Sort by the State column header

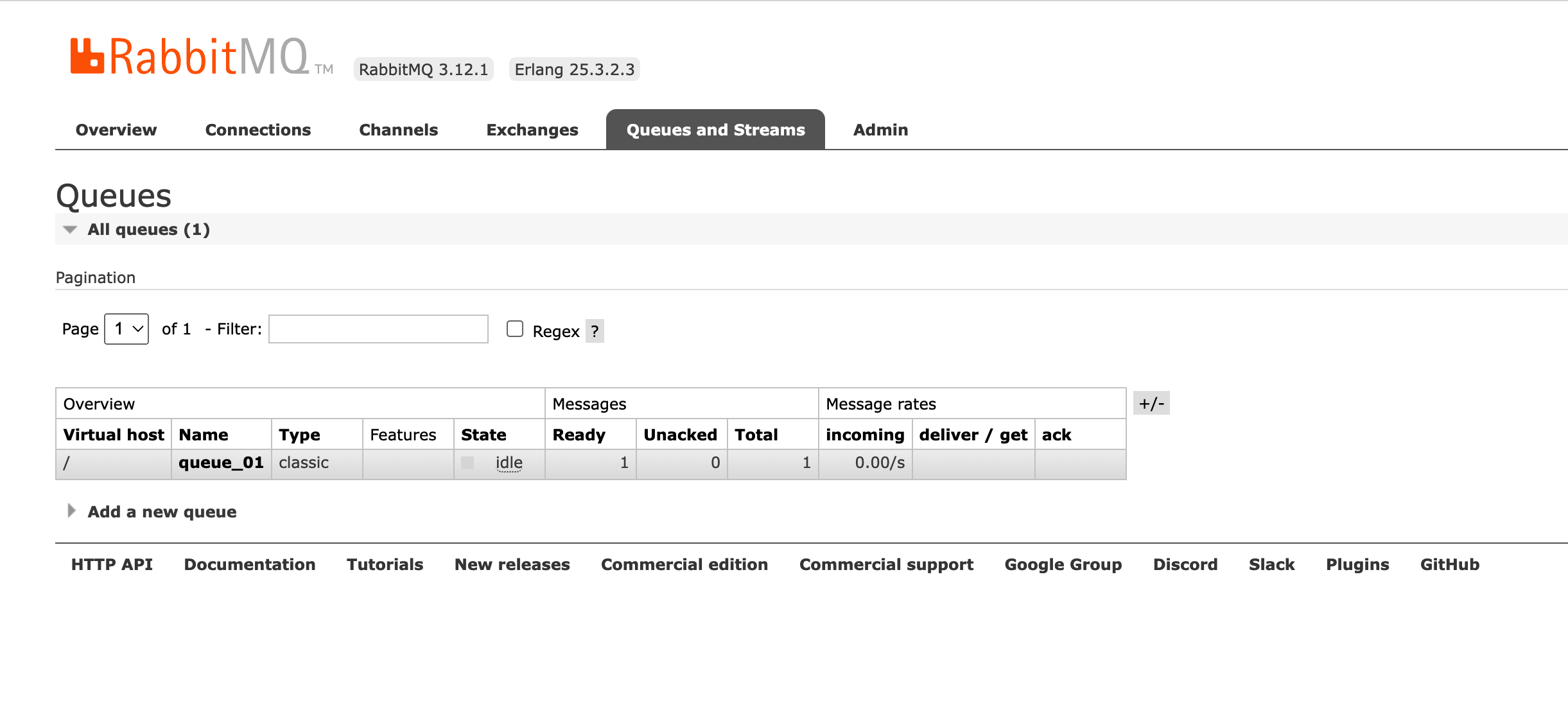[483, 435]
